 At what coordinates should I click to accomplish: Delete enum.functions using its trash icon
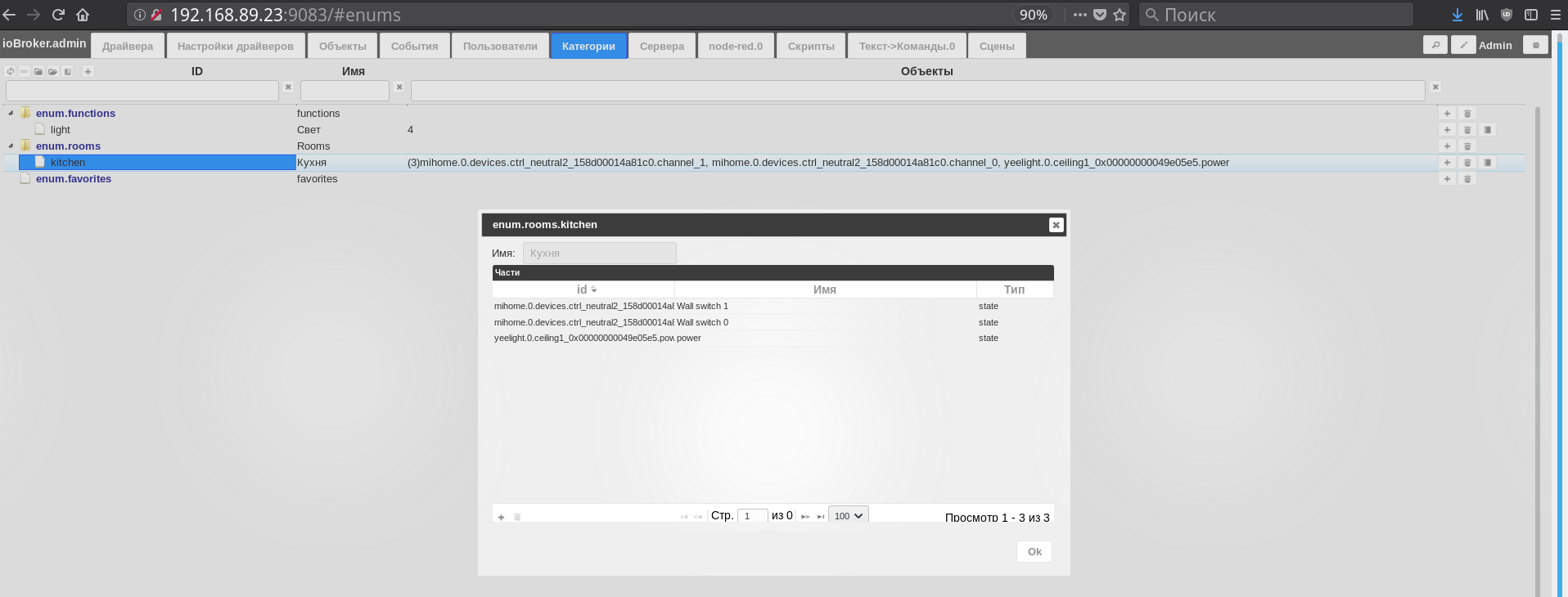tap(1467, 114)
